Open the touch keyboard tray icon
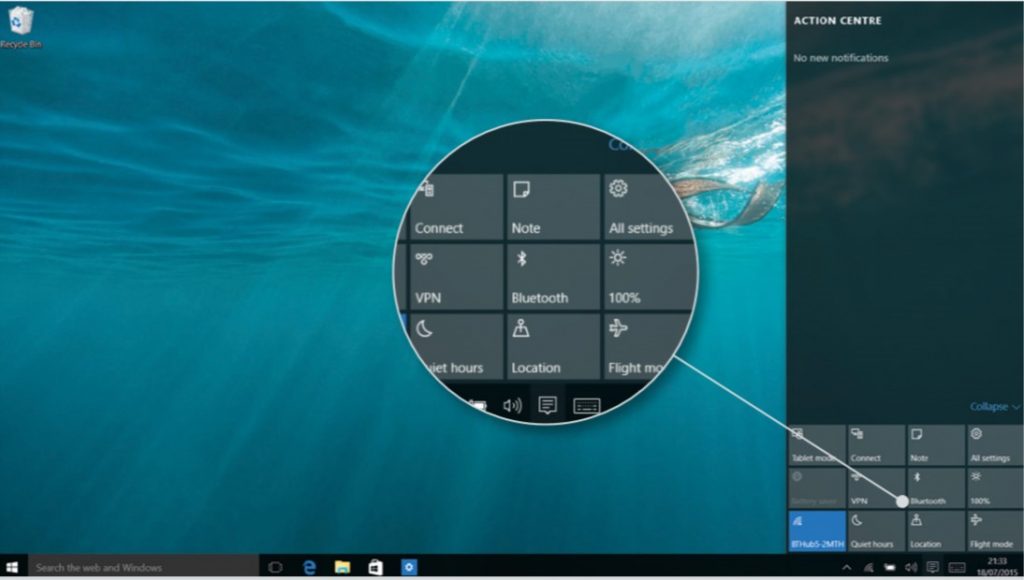The height and width of the screenshot is (580, 1024). (957, 568)
